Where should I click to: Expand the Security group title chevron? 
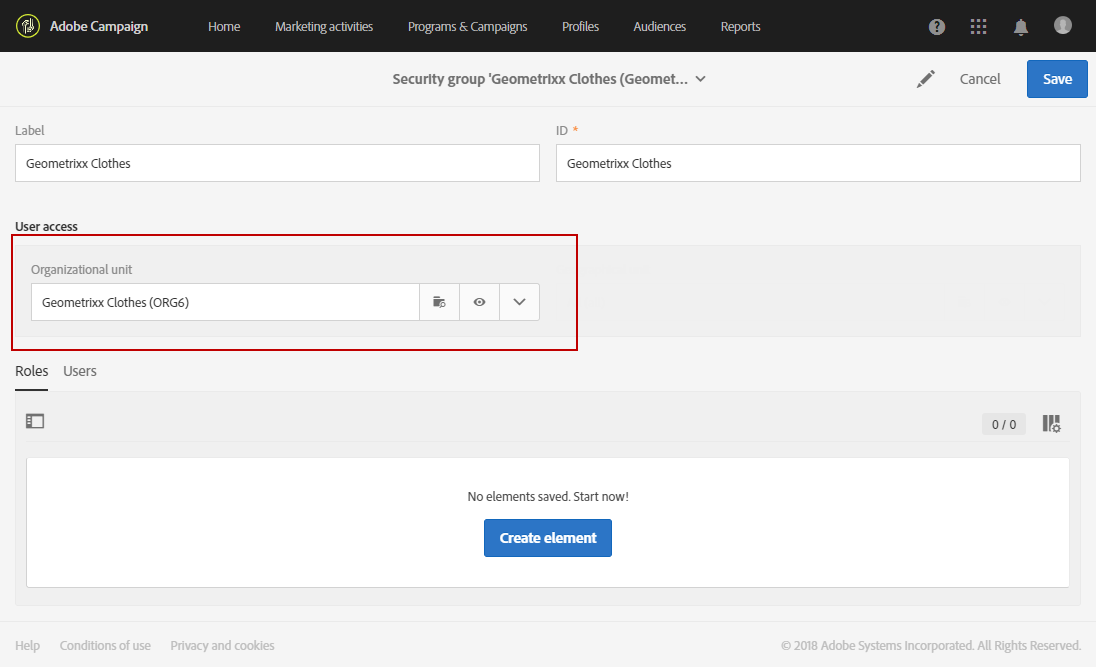(x=700, y=79)
